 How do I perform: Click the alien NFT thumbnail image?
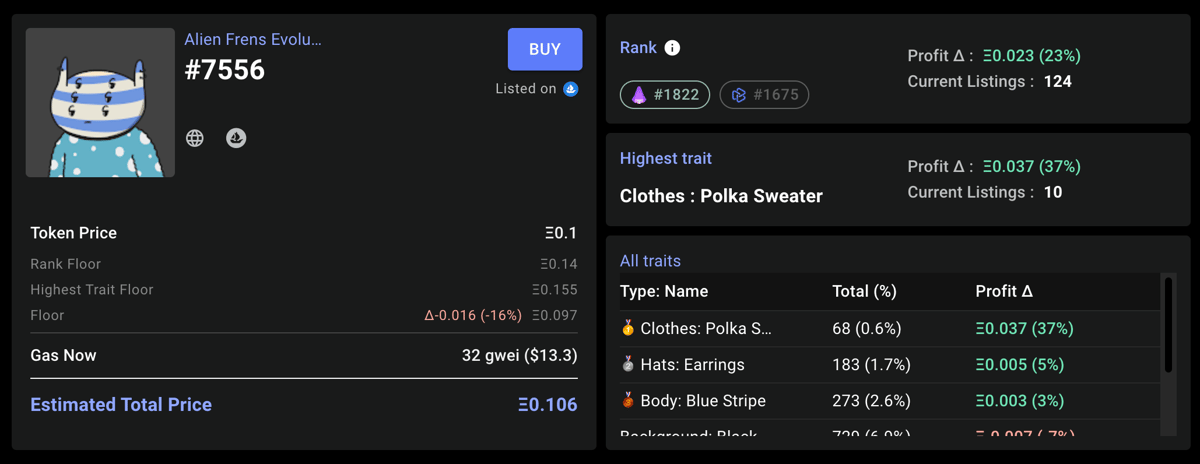click(100, 103)
